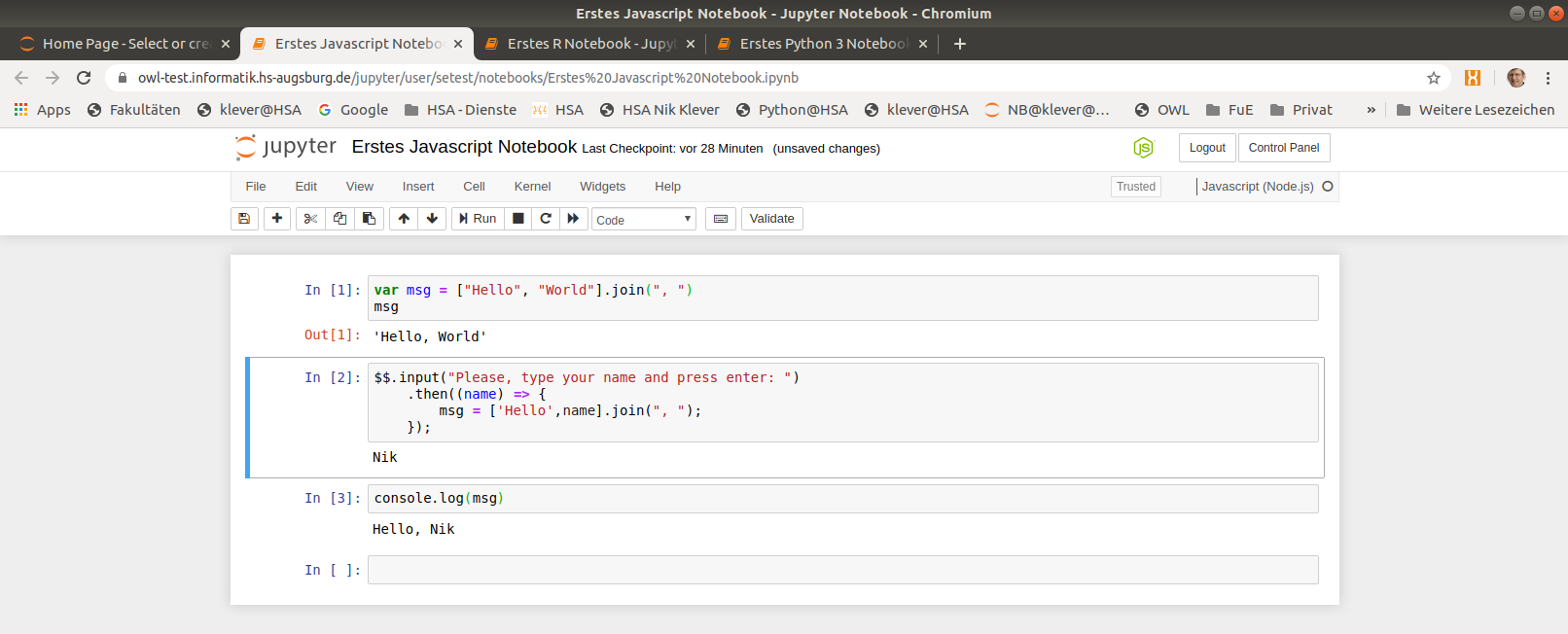This screenshot has width=1568, height=634.
Task: Open the Insert menu
Action: (418, 187)
